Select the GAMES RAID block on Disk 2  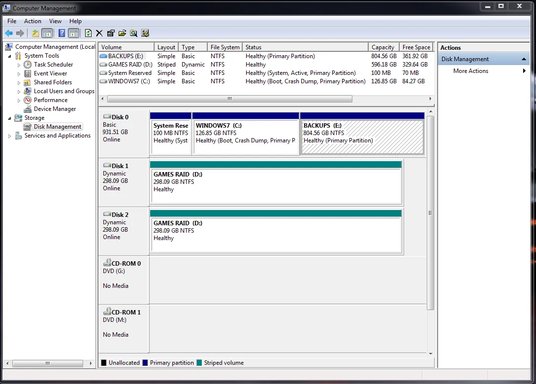coord(276,231)
